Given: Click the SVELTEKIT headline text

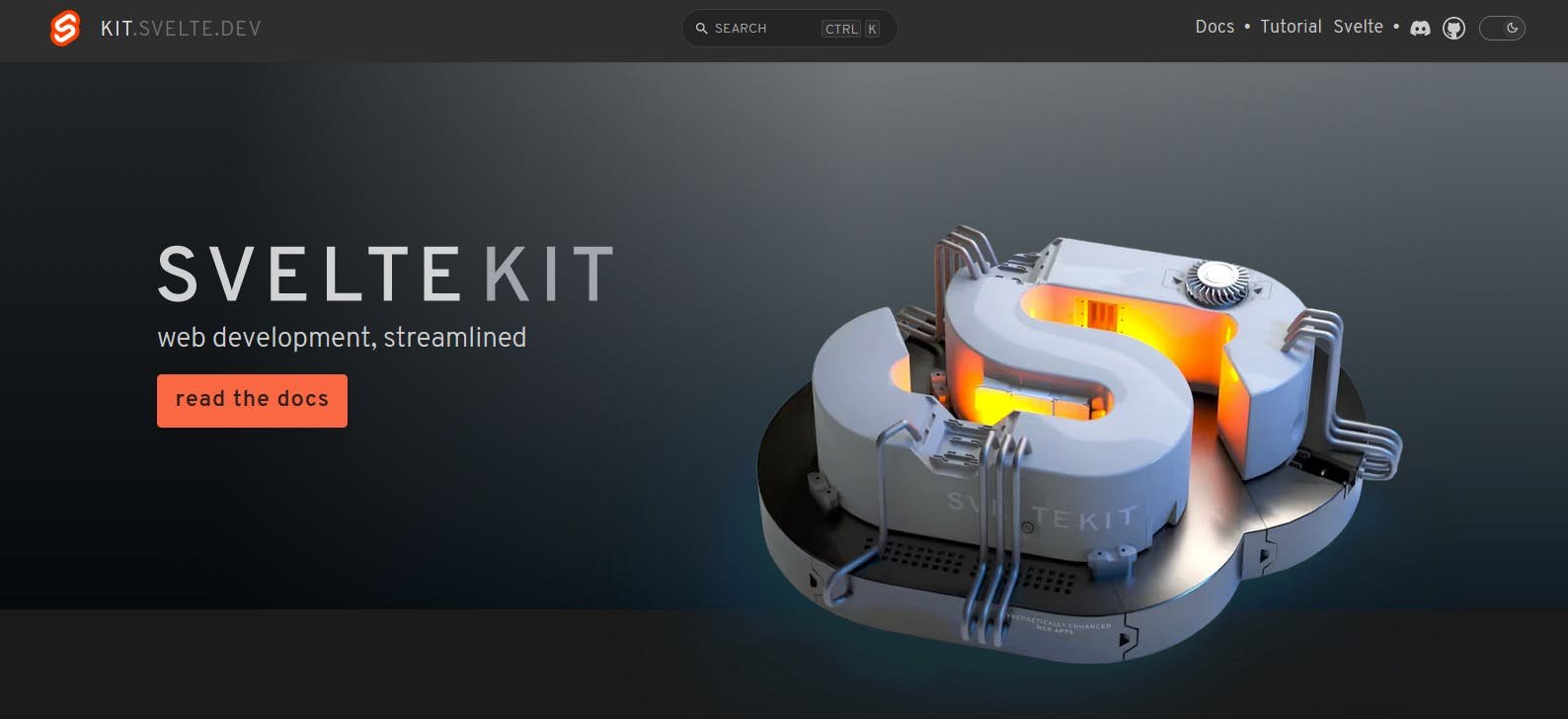Looking at the screenshot, I should click(386, 274).
